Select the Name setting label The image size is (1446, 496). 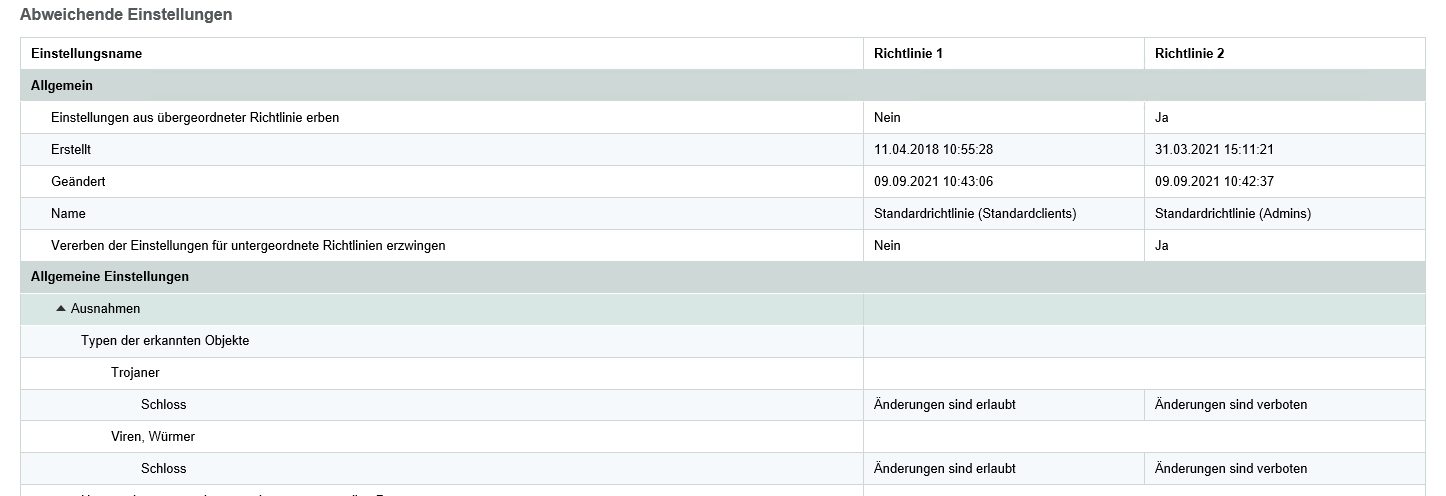coord(68,214)
